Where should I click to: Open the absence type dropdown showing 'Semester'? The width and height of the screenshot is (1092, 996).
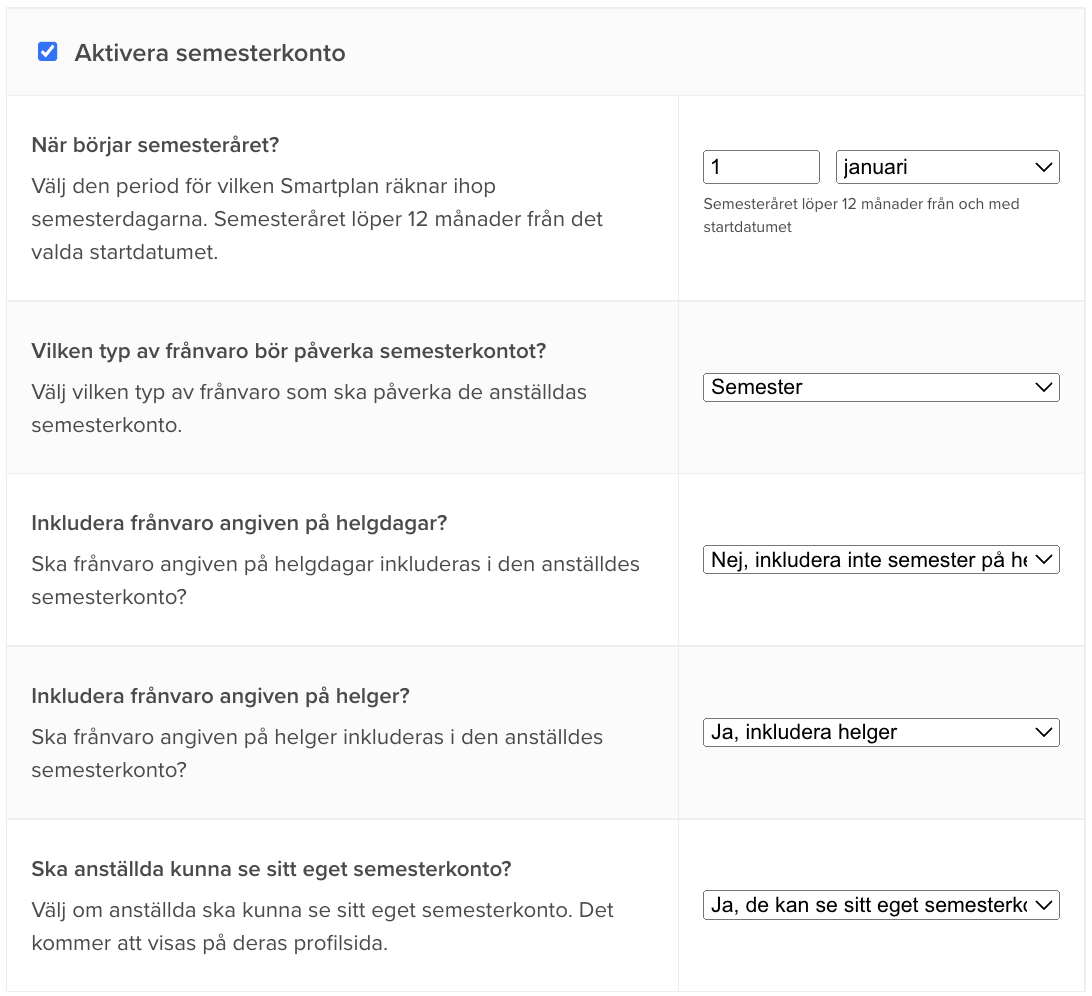[x=881, y=387]
